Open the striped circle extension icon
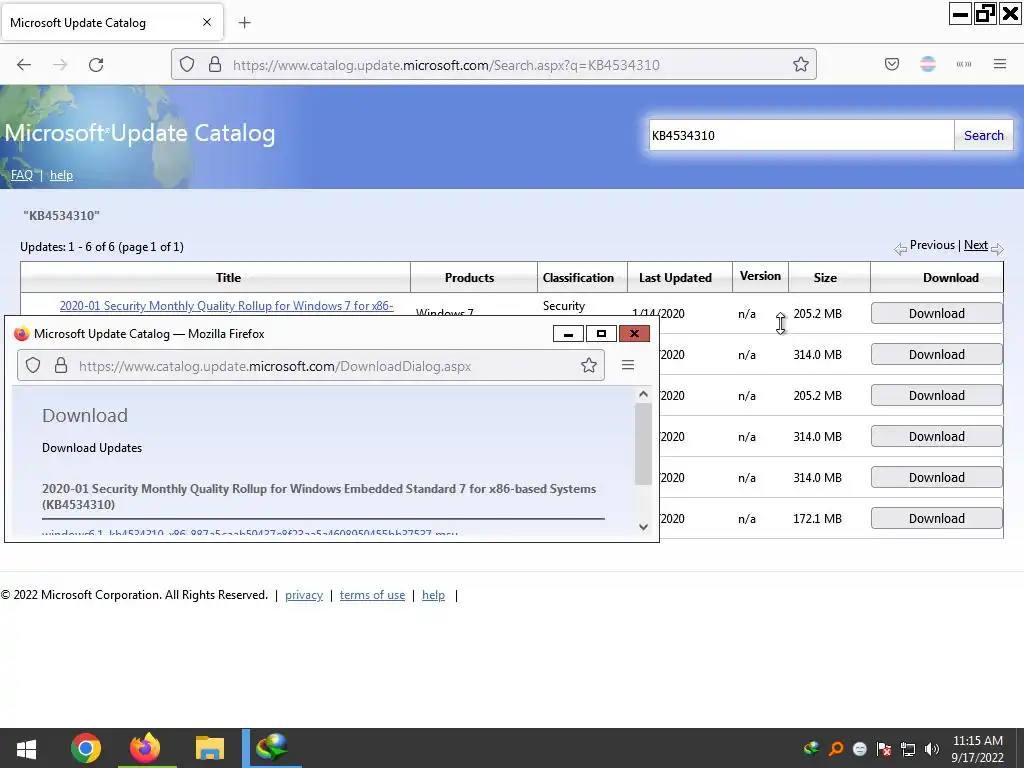 click(x=928, y=64)
